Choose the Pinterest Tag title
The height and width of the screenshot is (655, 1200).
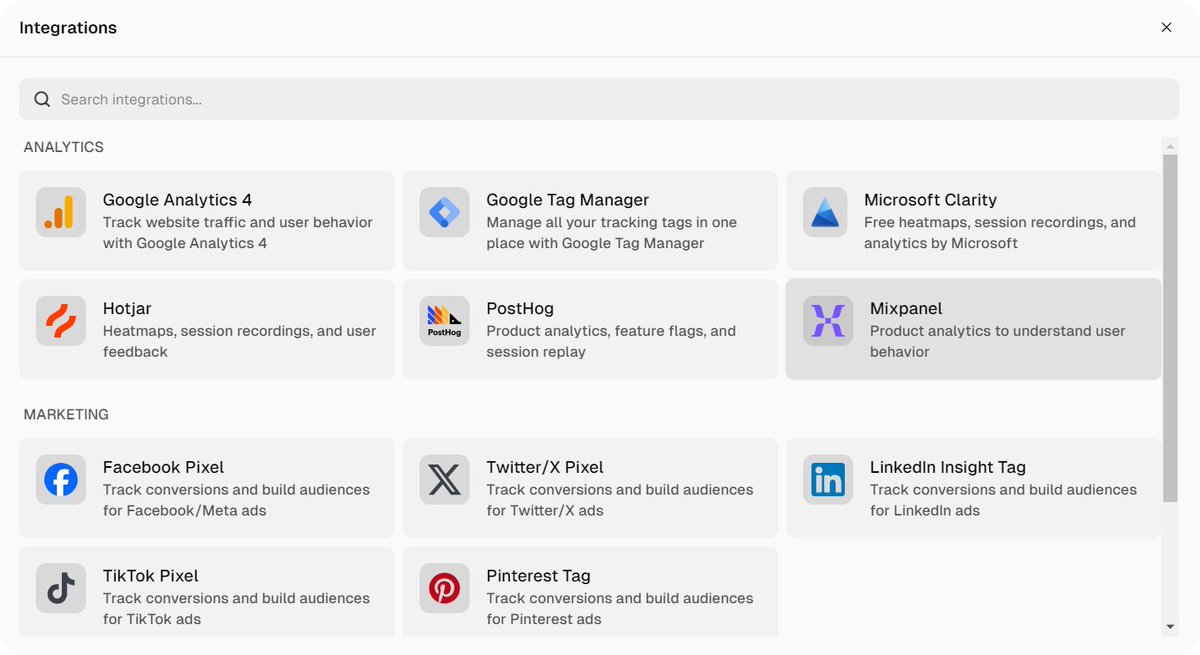coord(538,576)
